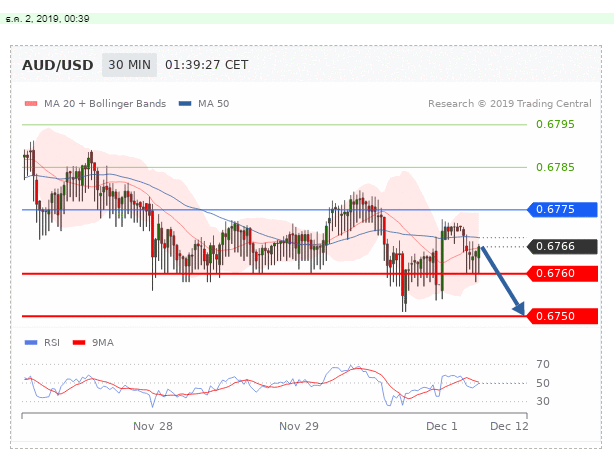Click the 9MA red legend swatch
The width and height of the screenshot is (614, 460).
coord(79,343)
